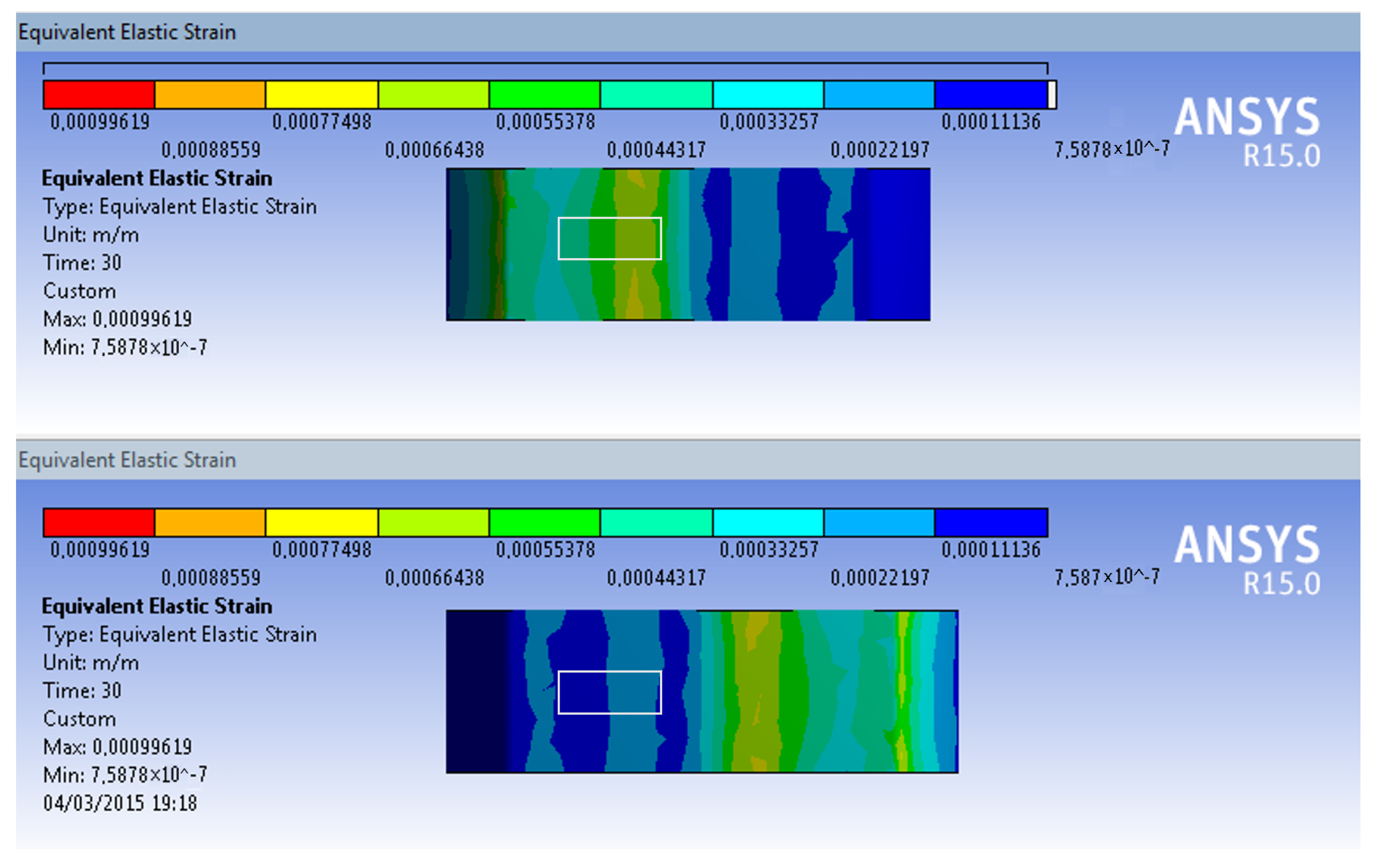Click the bold 'Equivalent Elastic Strain' heading, lower panel
The width and height of the screenshot is (1377, 868).
click(157, 606)
